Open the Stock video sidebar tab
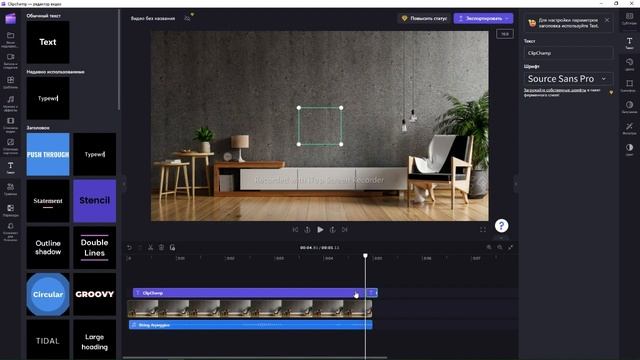 pyautogui.click(x=11, y=125)
